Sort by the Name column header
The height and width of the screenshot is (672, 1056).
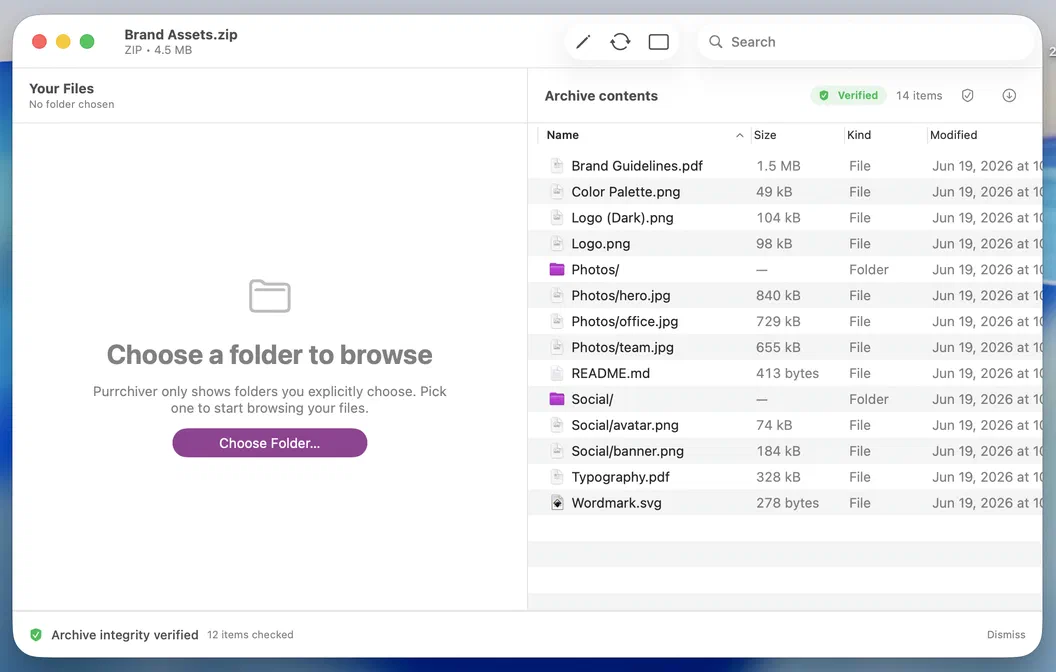[x=563, y=135]
